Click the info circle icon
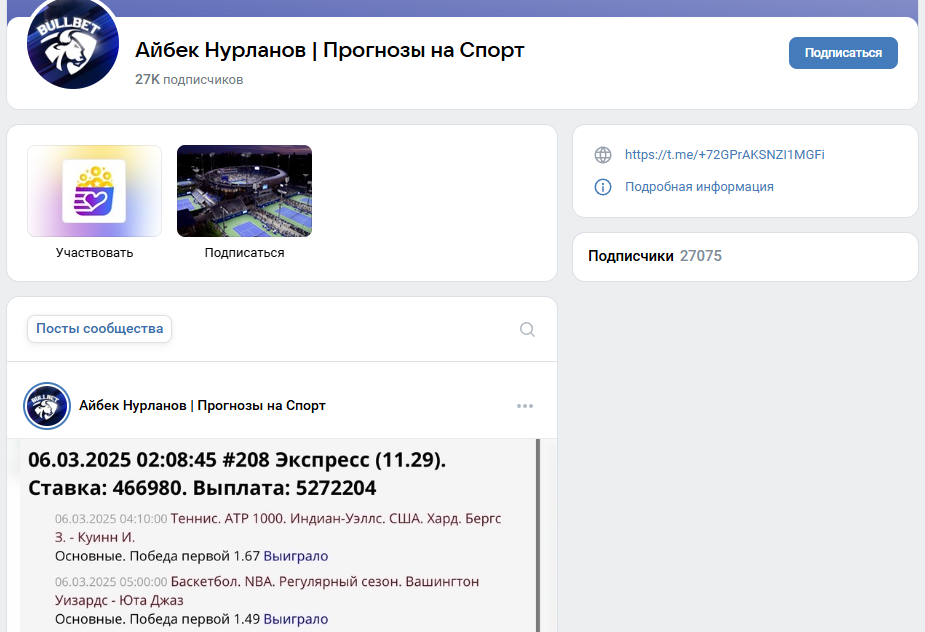This screenshot has width=925, height=632. point(602,187)
